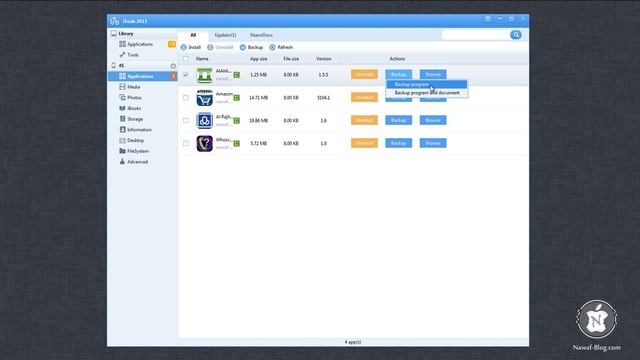Click the circular icon beside the 4S device
The width and height of the screenshot is (640, 360).
(173, 66)
